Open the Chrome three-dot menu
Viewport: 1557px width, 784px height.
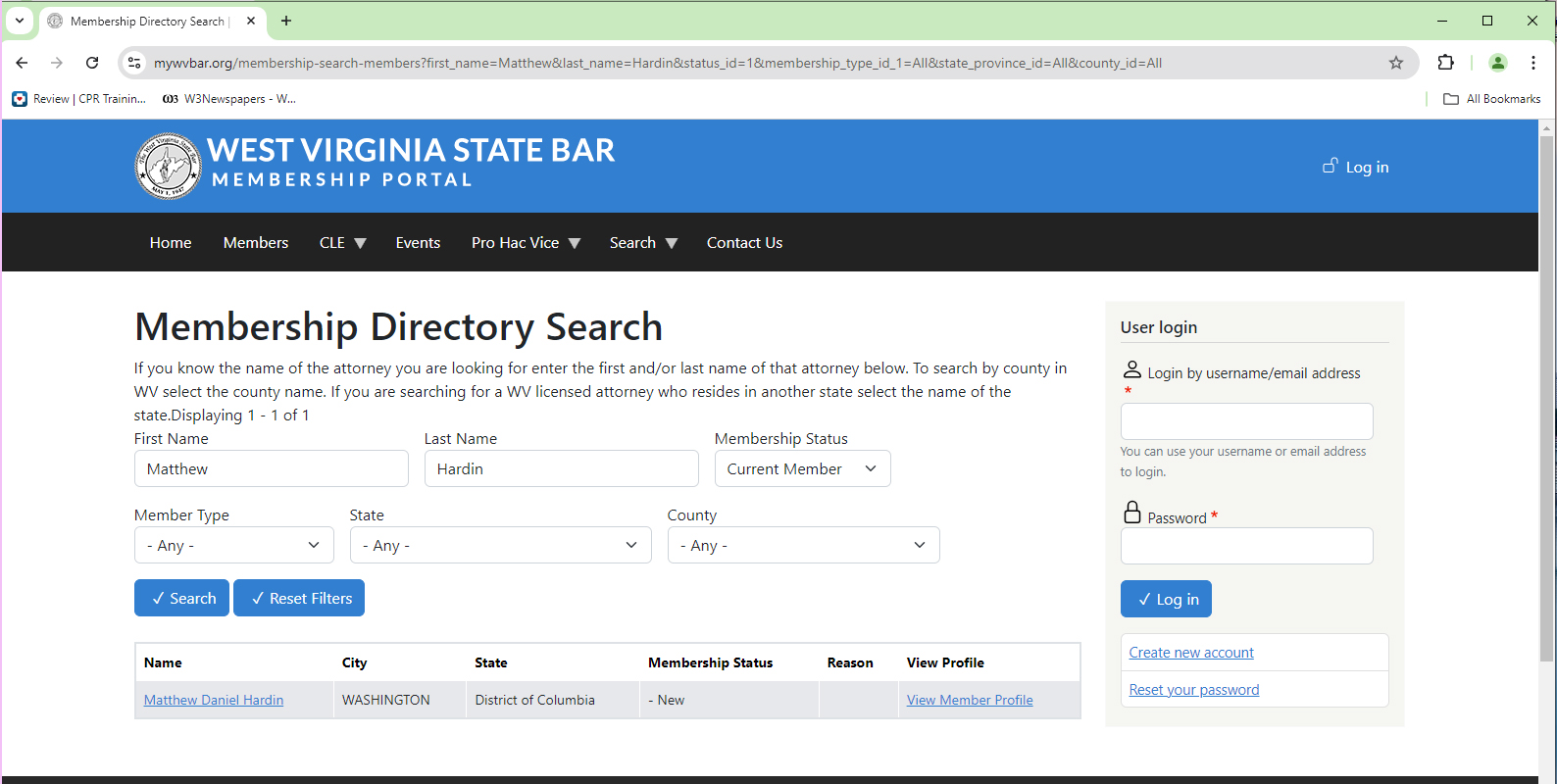click(1533, 63)
